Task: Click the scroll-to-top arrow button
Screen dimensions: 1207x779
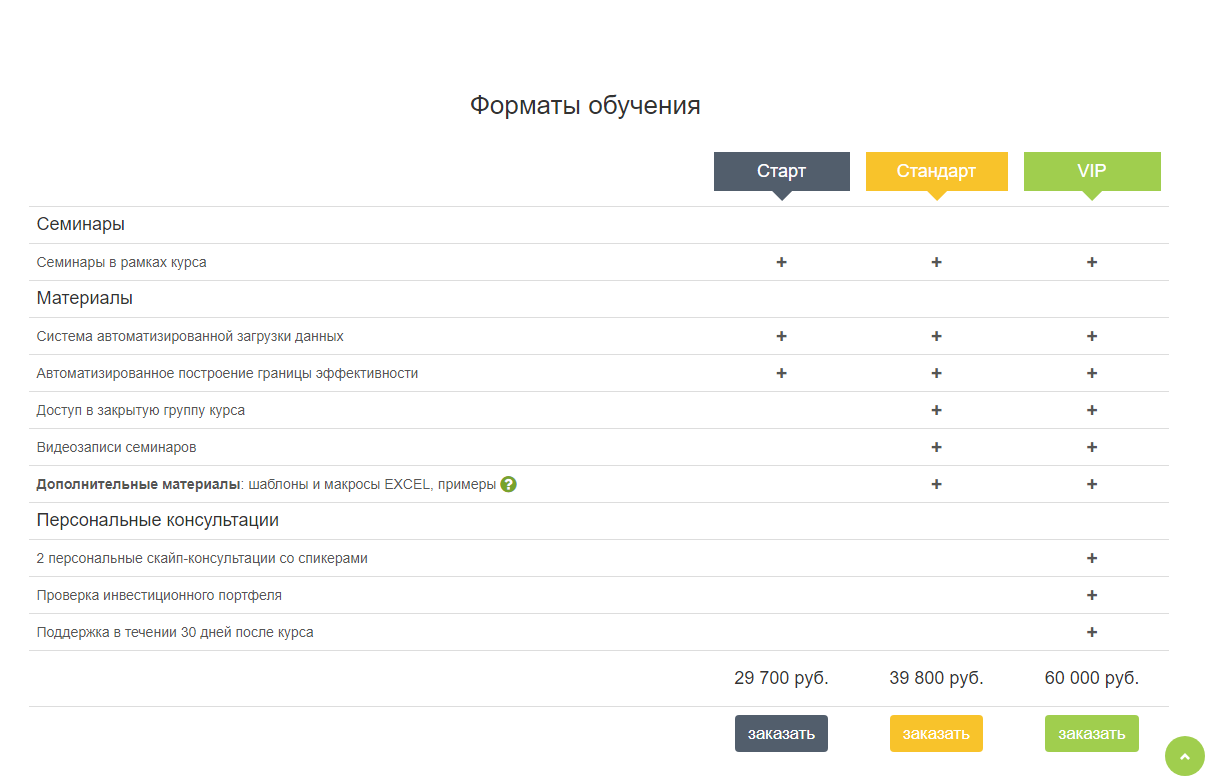Action: click(1184, 756)
